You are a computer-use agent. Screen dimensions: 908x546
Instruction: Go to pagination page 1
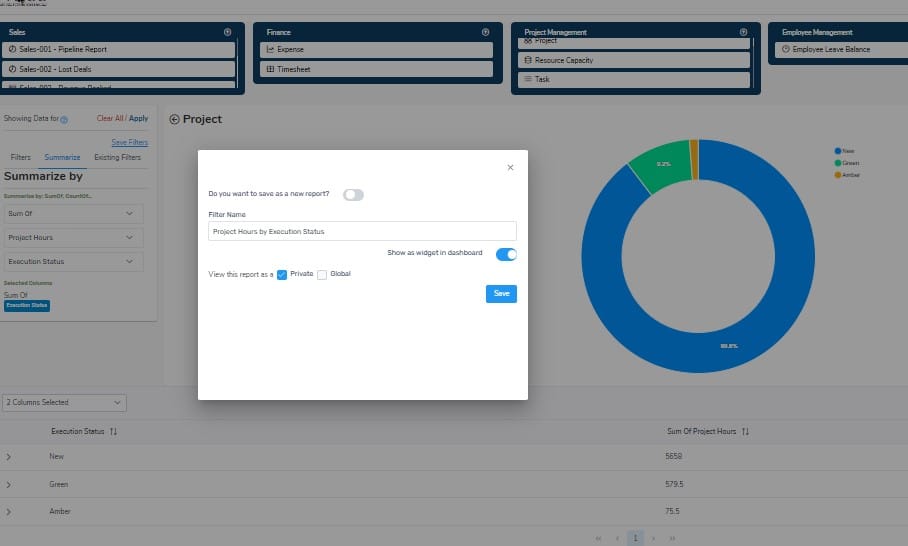point(635,538)
